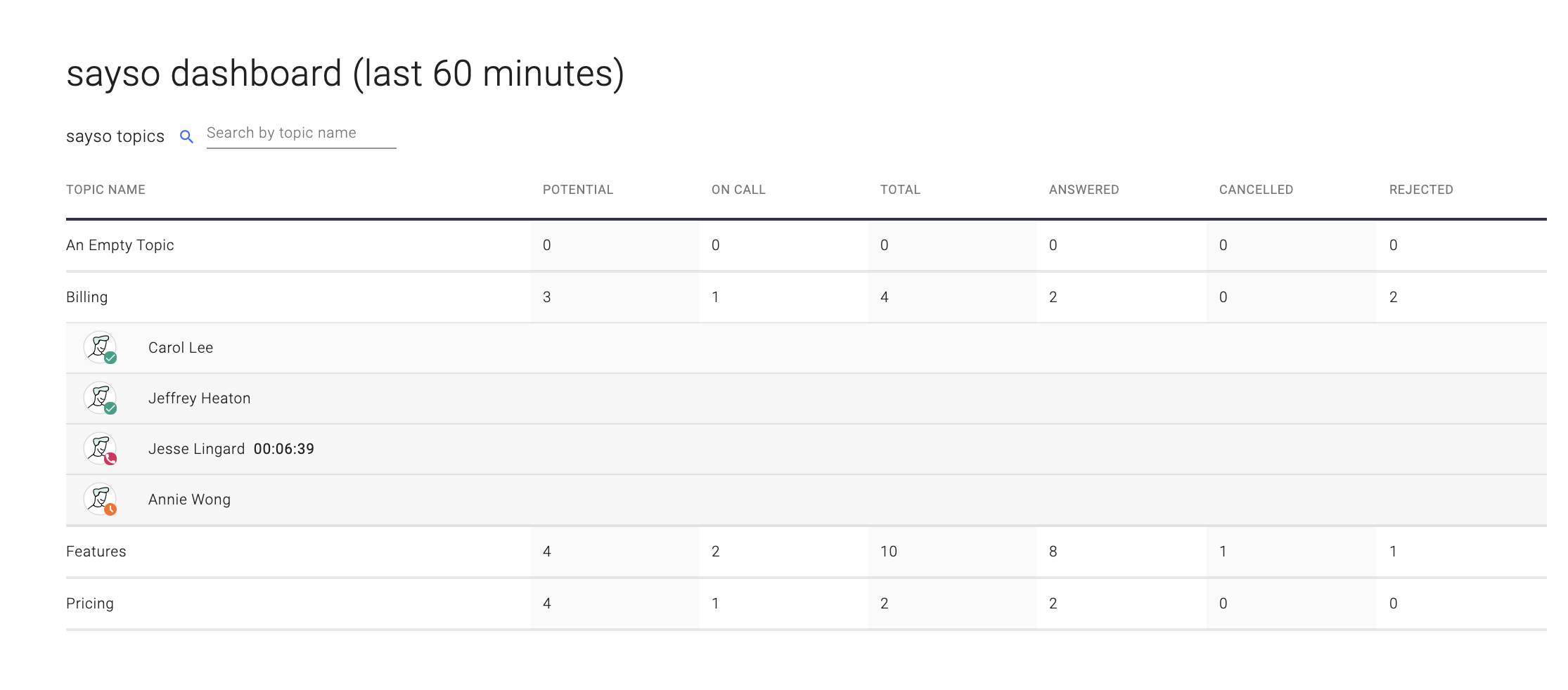Sort by the Topic Name column header
1568x690 pixels.
tap(105, 190)
